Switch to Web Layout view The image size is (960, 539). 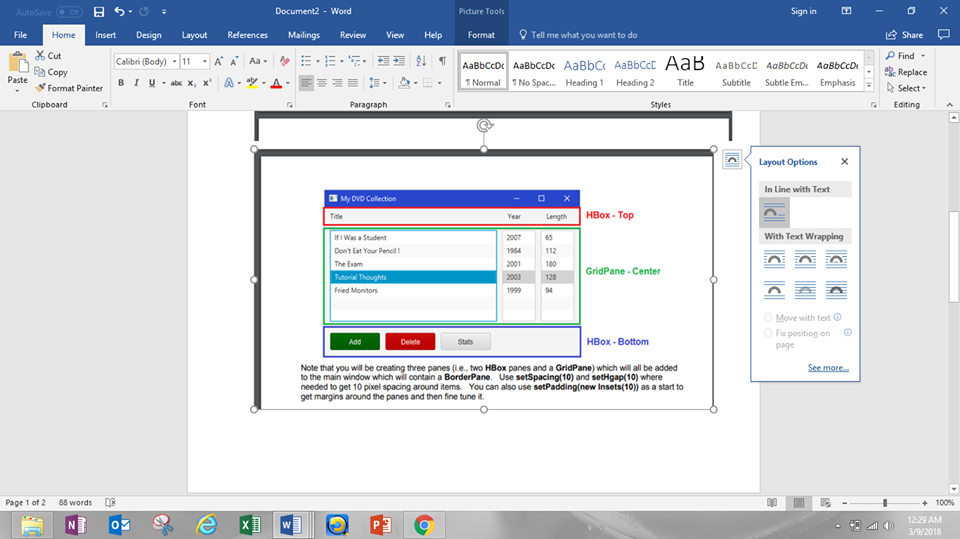tap(825, 503)
